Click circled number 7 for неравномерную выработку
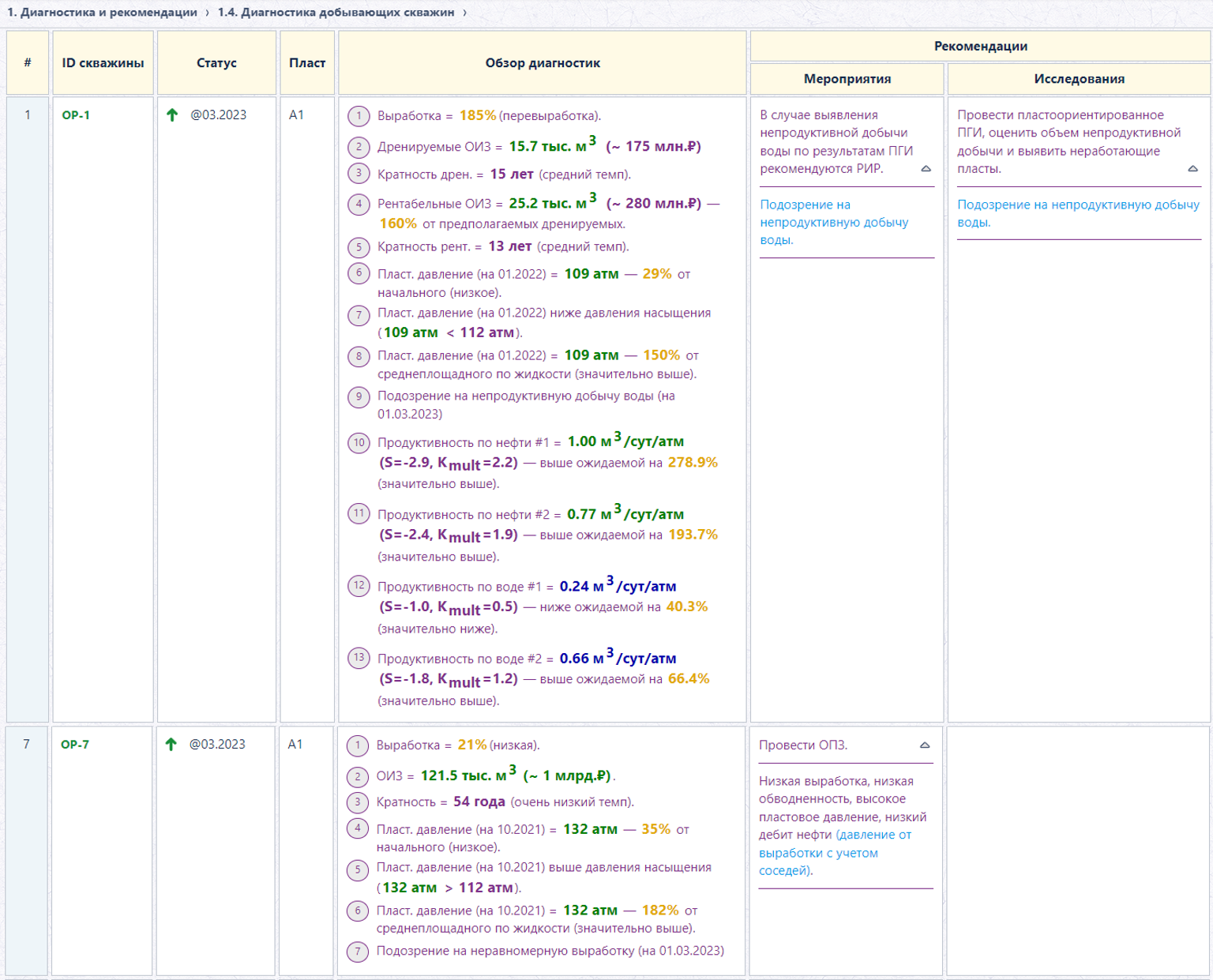 point(357,952)
